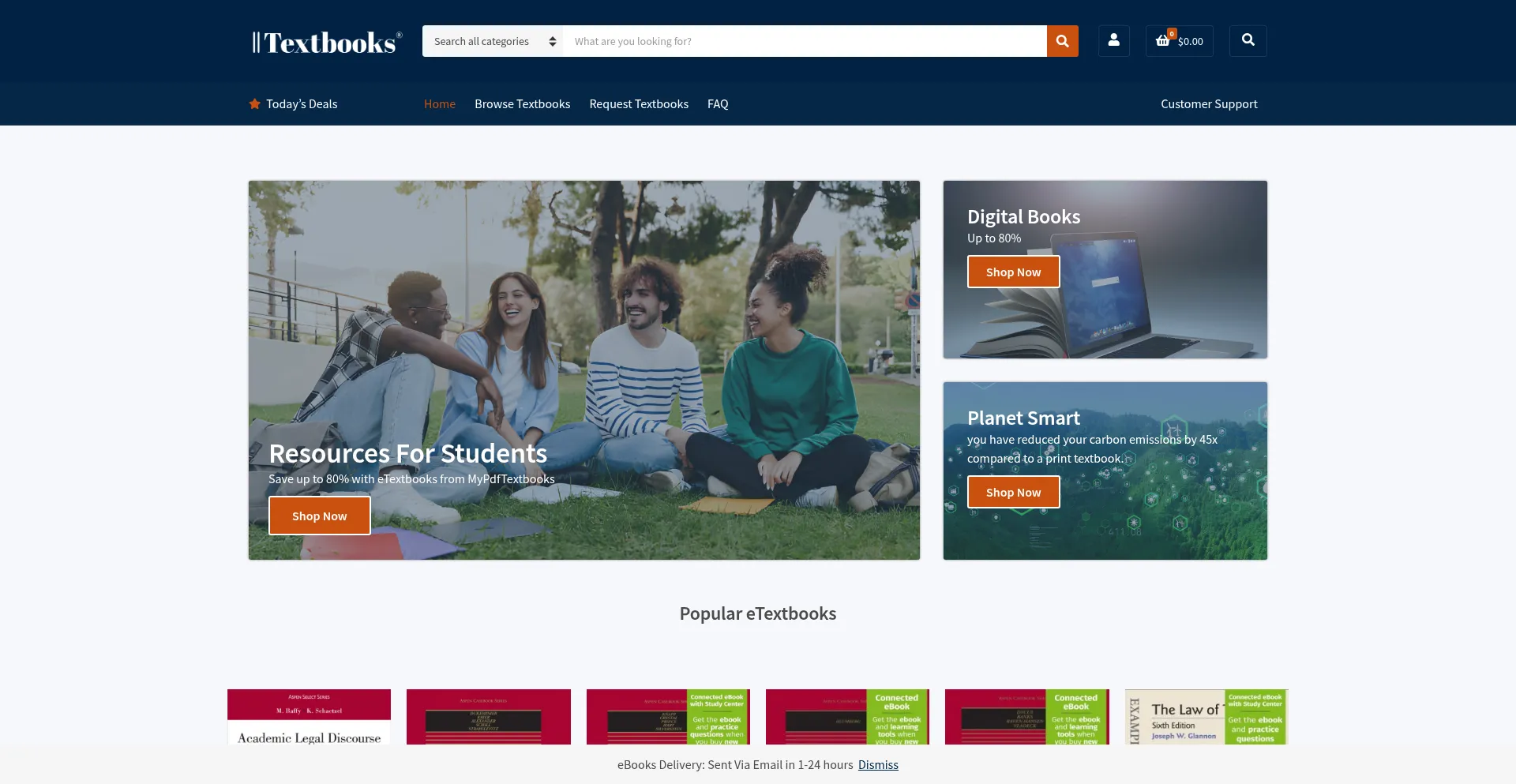
Task: Click Shop Now in the Digital Books banner
Action: click(x=1013, y=271)
